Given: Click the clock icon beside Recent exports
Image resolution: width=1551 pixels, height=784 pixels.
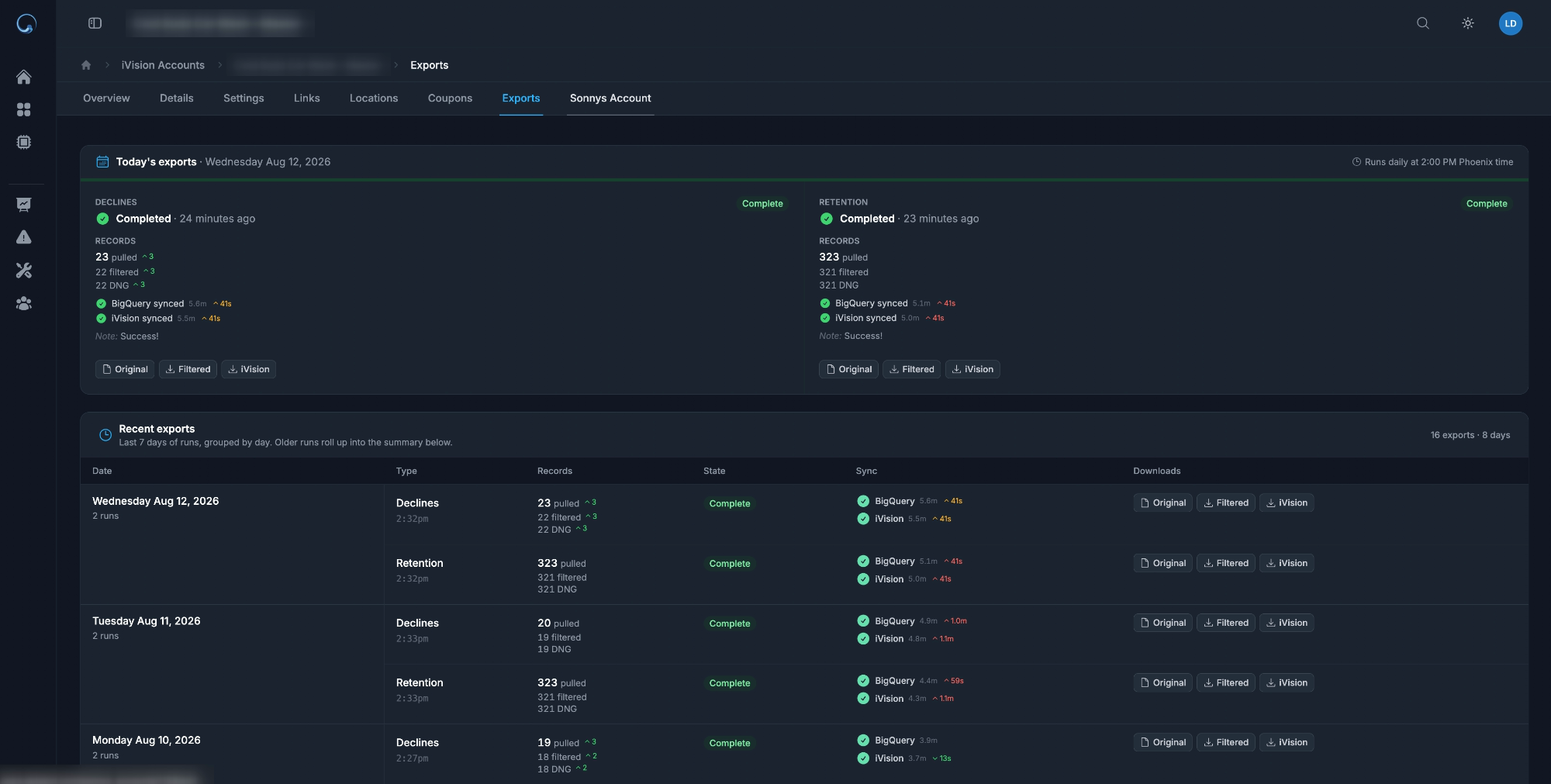Looking at the screenshot, I should [x=105, y=435].
